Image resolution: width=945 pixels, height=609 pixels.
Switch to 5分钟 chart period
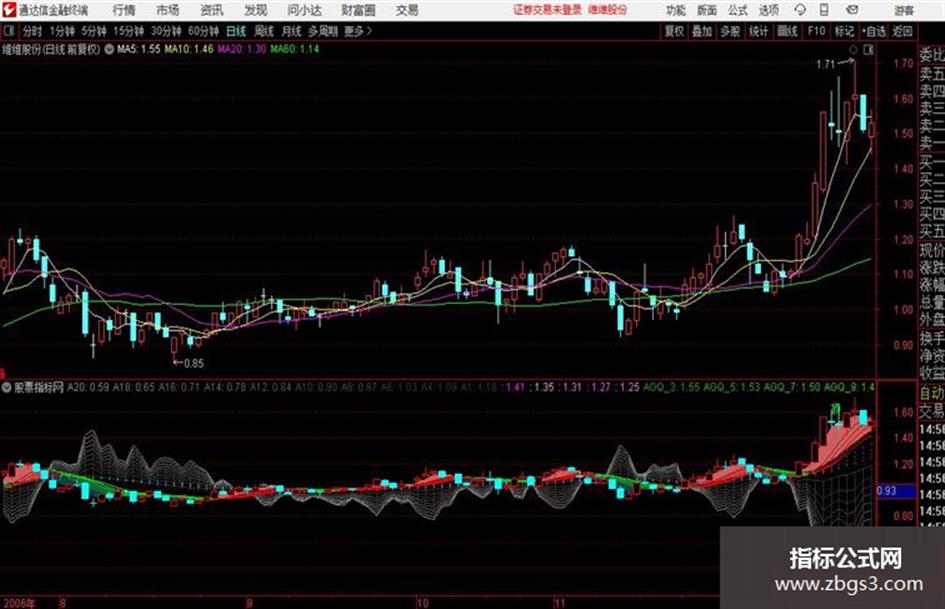94,31
